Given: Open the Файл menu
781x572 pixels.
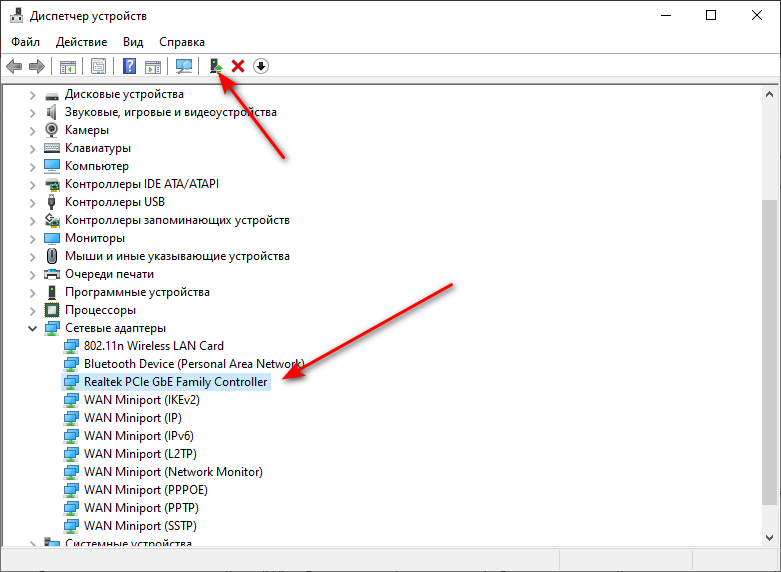Looking at the screenshot, I should coord(26,42).
